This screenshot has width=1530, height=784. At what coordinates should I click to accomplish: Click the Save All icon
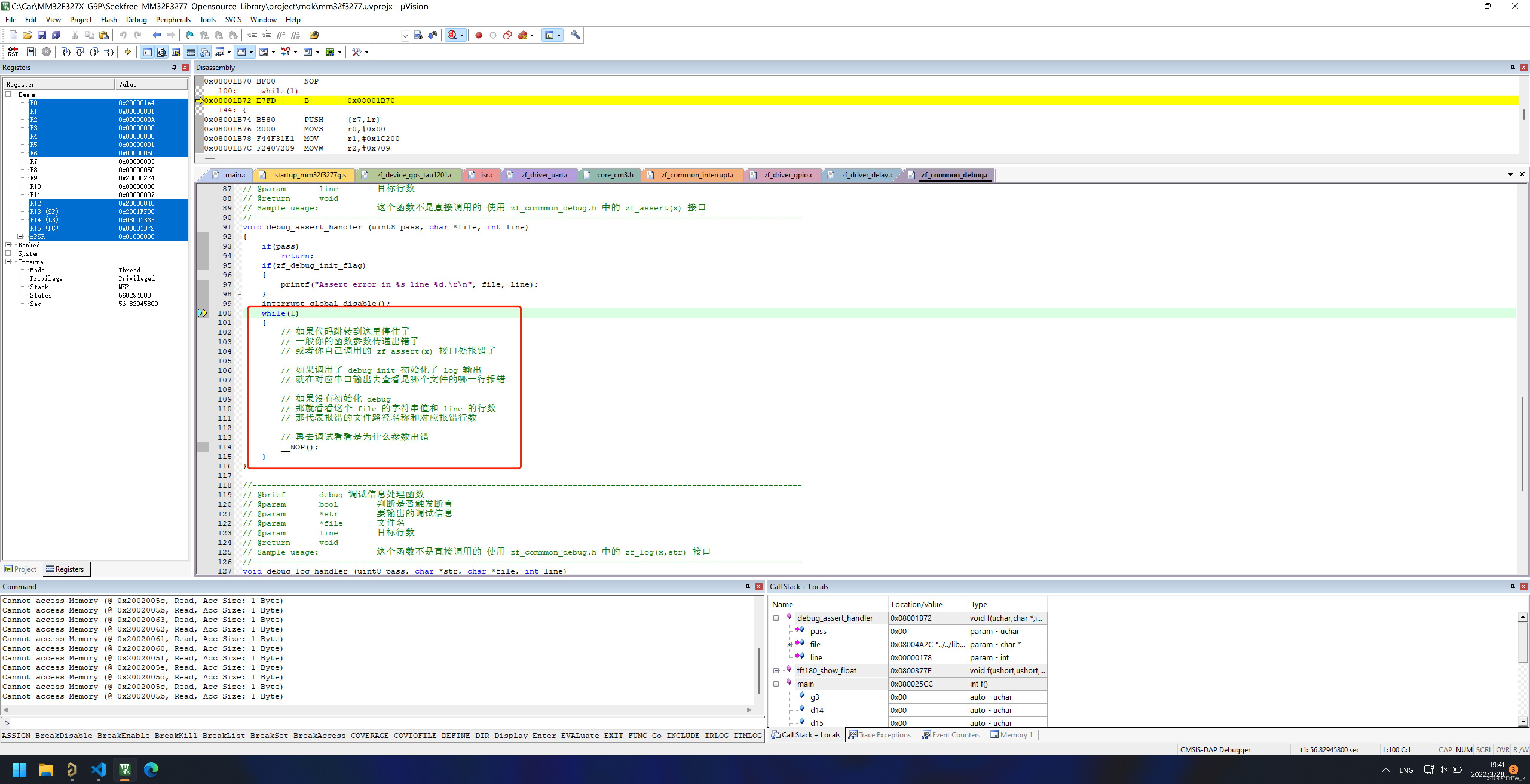click(56, 35)
